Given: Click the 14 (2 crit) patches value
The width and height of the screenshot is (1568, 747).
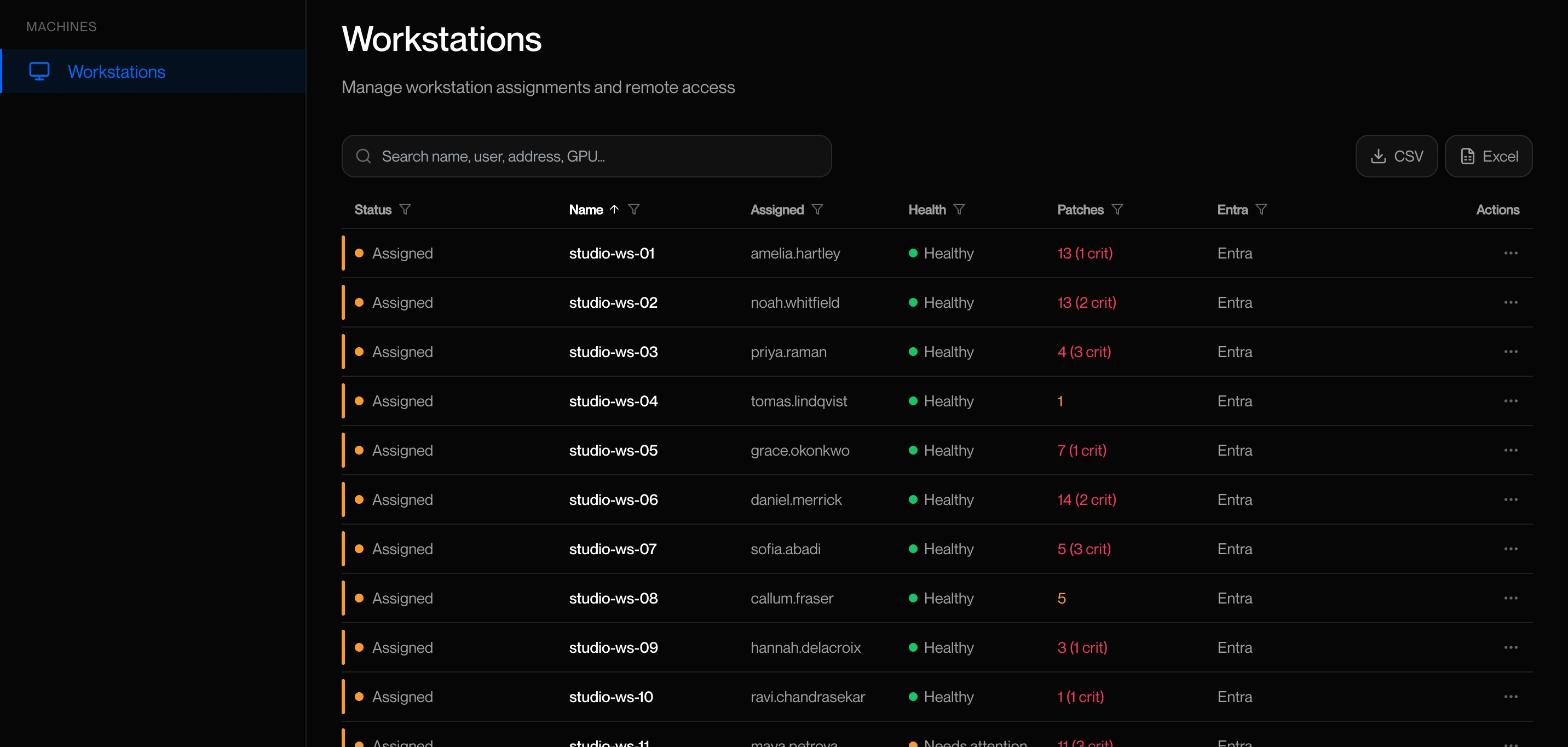Looking at the screenshot, I should (1087, 500).
